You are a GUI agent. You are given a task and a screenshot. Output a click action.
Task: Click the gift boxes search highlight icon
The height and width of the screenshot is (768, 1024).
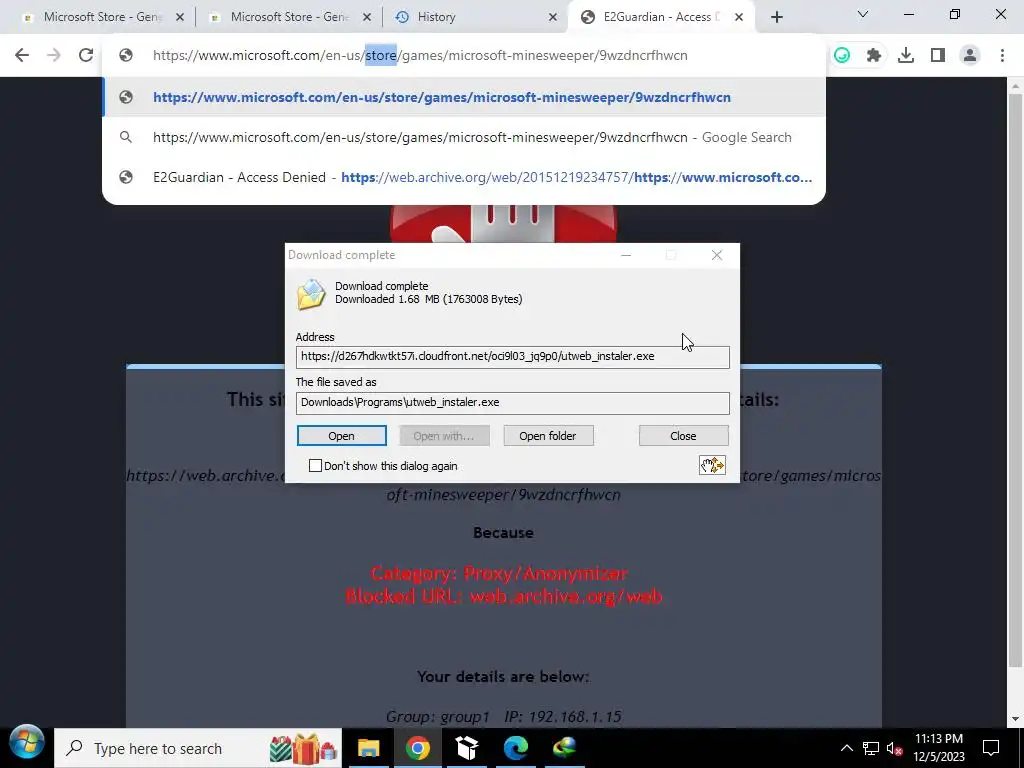pos(302,748)
